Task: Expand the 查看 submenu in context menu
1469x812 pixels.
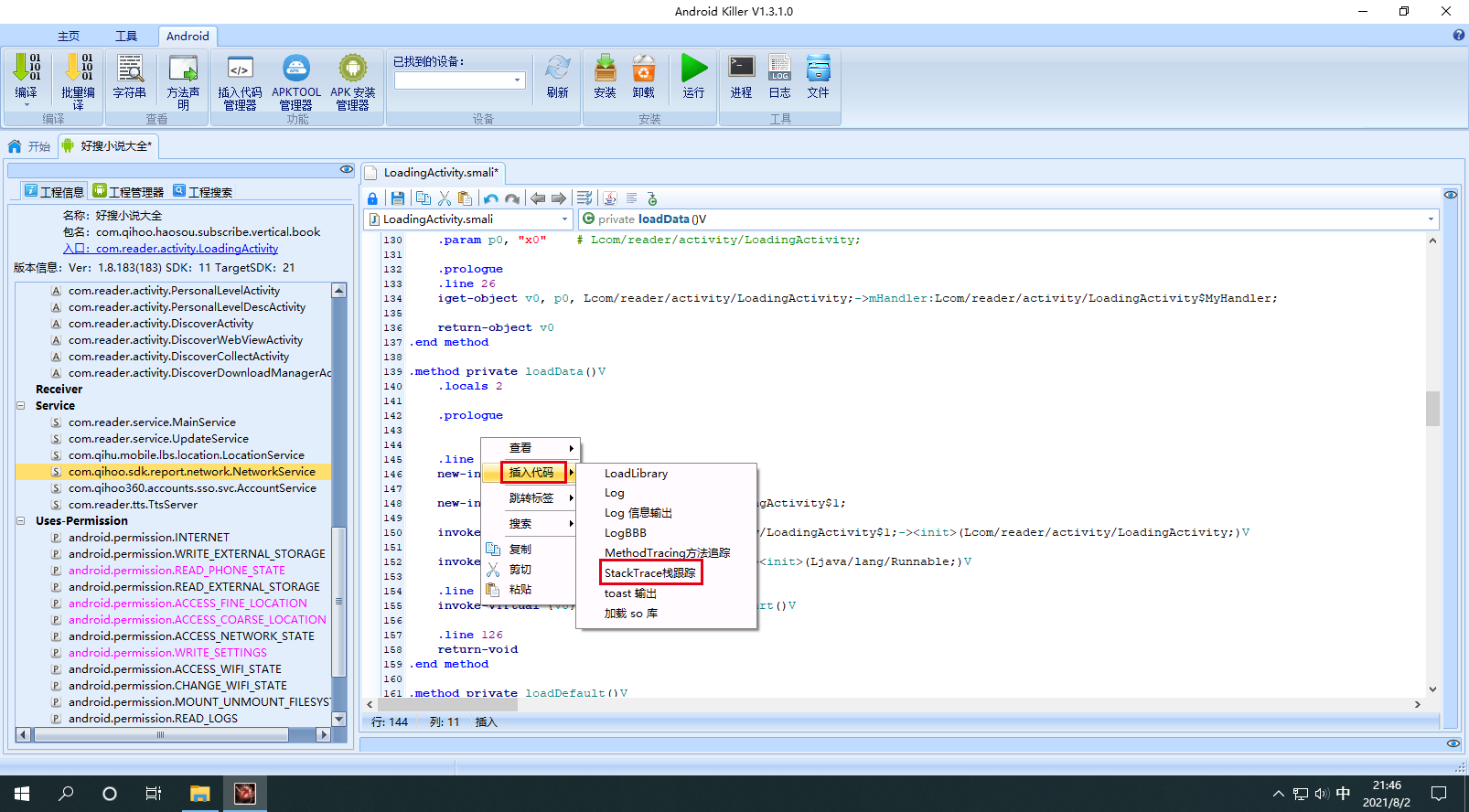Action: click(x=531, y=448)
